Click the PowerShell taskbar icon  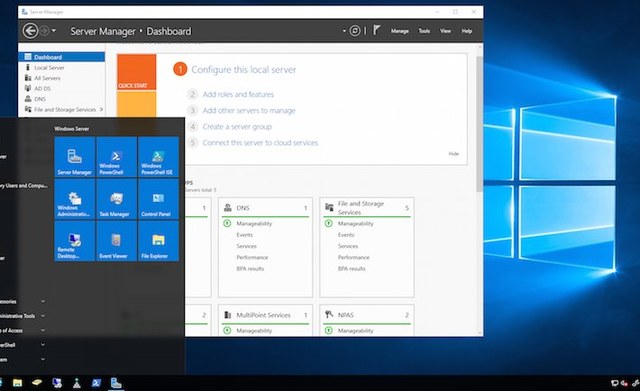(96, 383)
